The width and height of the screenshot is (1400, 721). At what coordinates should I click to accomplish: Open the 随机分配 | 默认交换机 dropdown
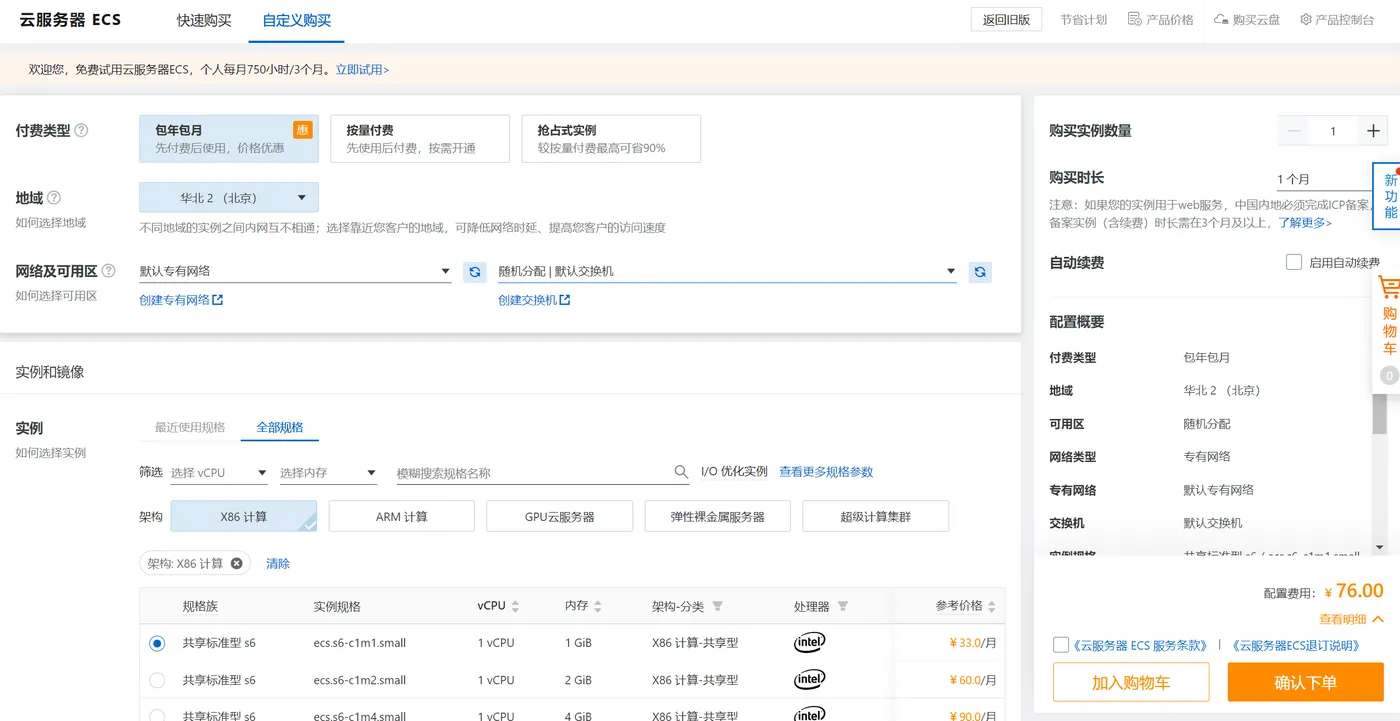pos(727,271)
